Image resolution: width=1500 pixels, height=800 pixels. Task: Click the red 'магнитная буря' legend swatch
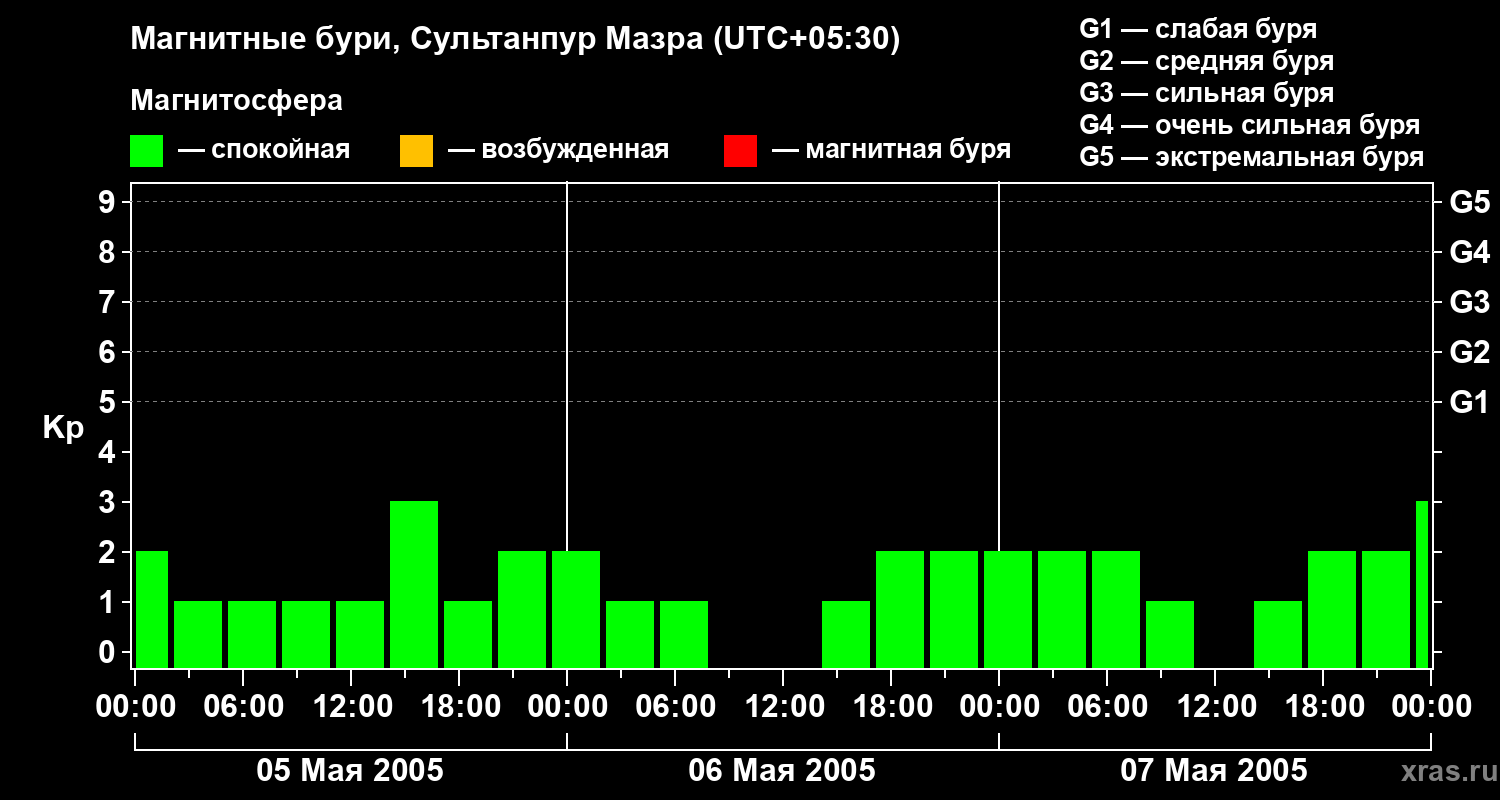pos(740,151)
